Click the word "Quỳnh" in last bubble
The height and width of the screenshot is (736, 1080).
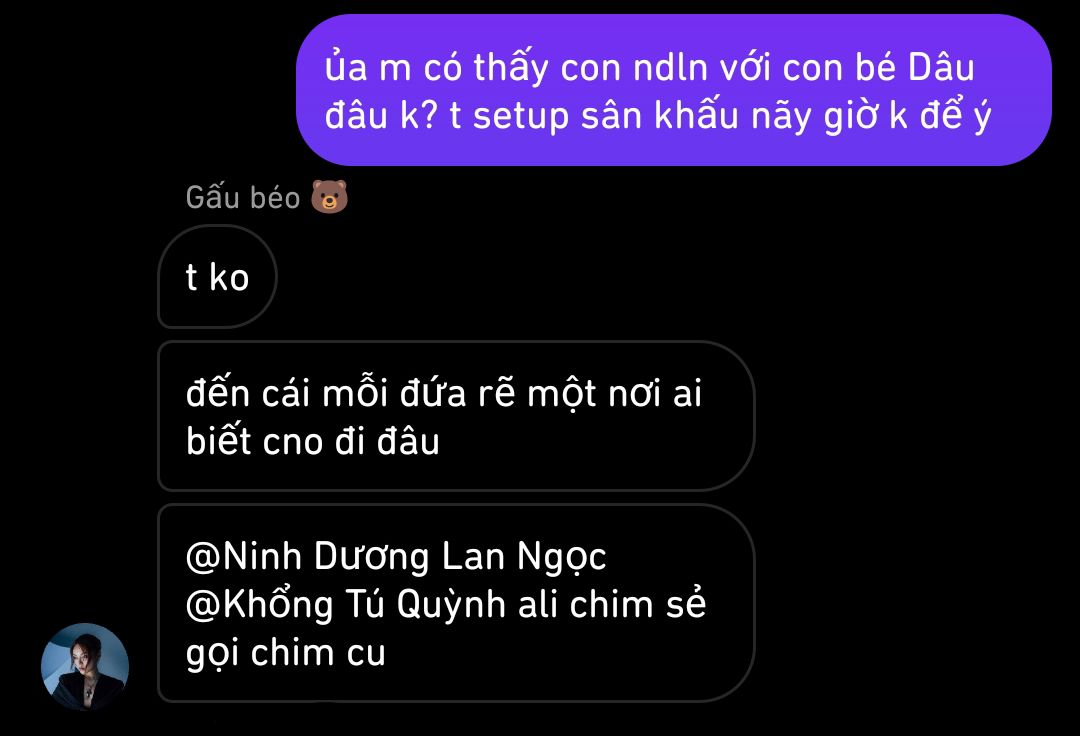click(x=450, y=604)
